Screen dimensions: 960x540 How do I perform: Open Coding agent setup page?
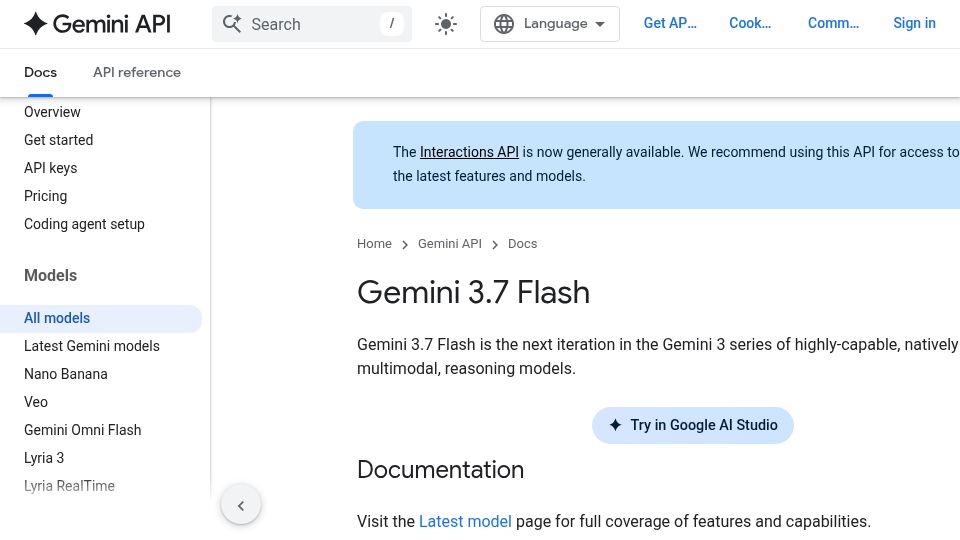84,224
